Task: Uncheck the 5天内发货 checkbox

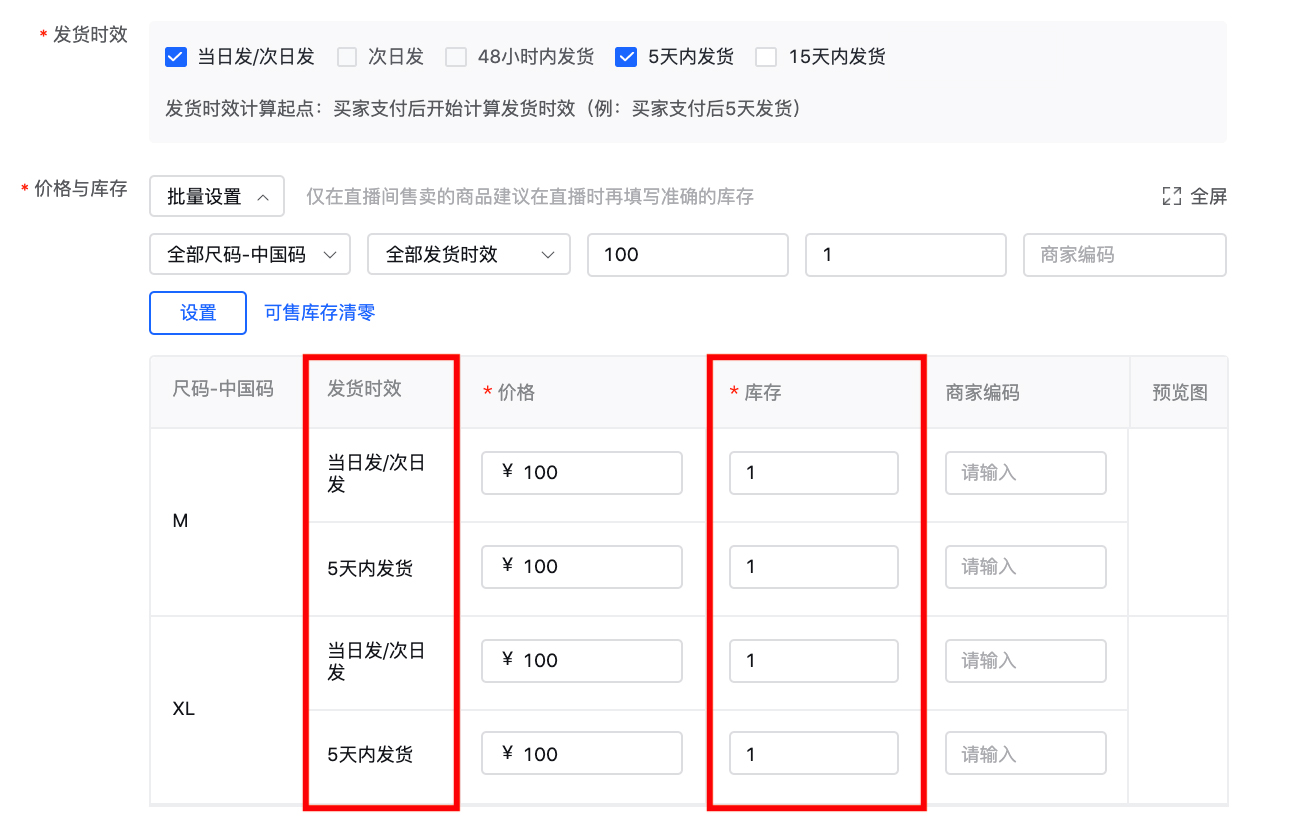Action: coord(626,57)
